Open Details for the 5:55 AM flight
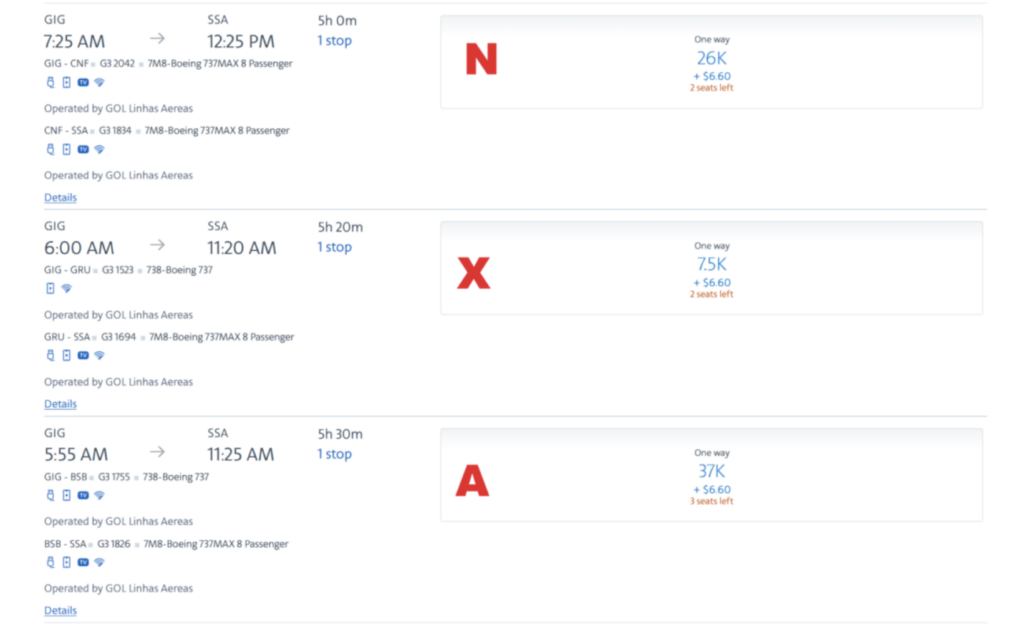The width and height of the screenshot is (1024, 625). tap(60, 611)
